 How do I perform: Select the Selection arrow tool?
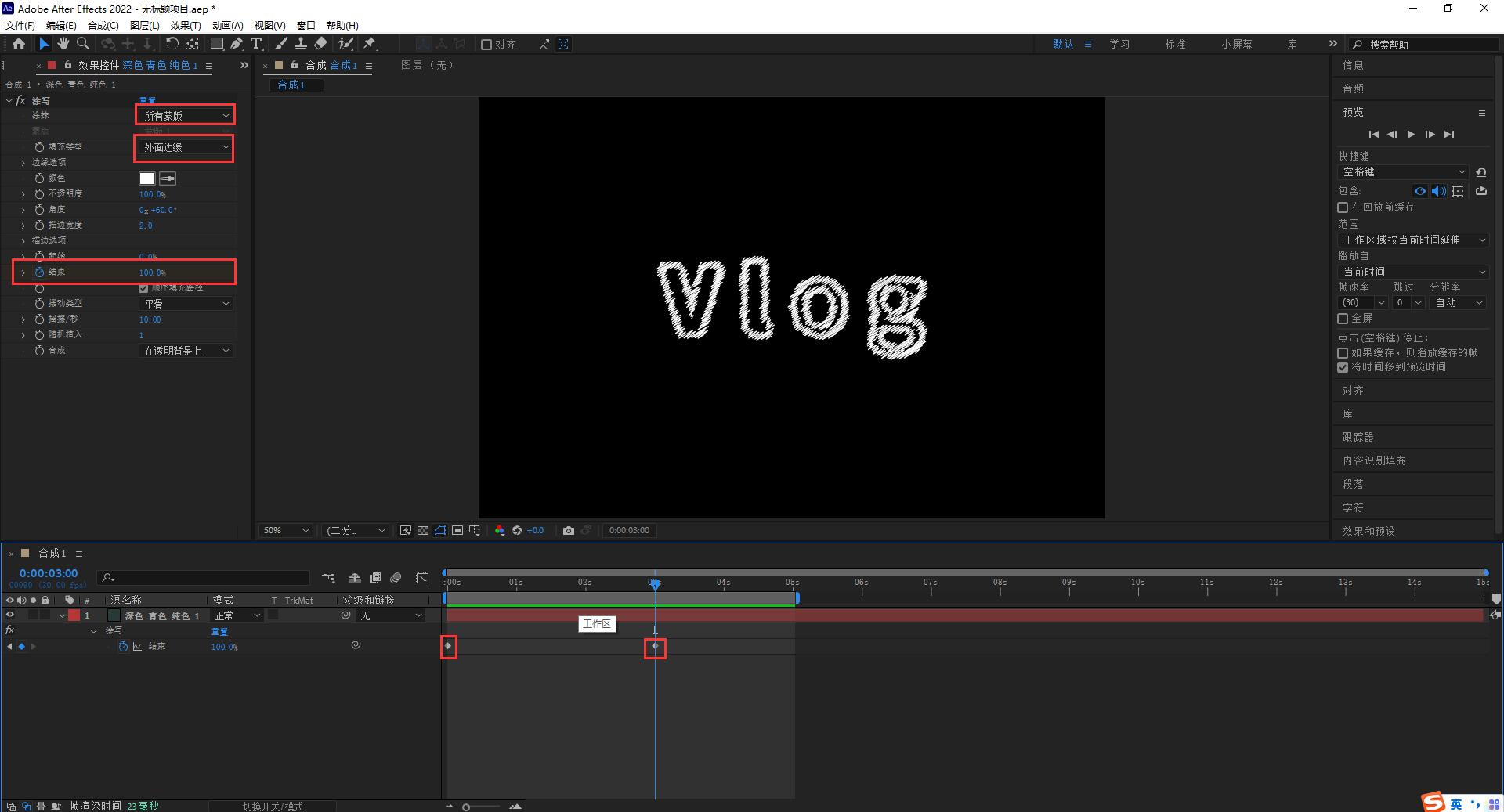coord(44,44)
